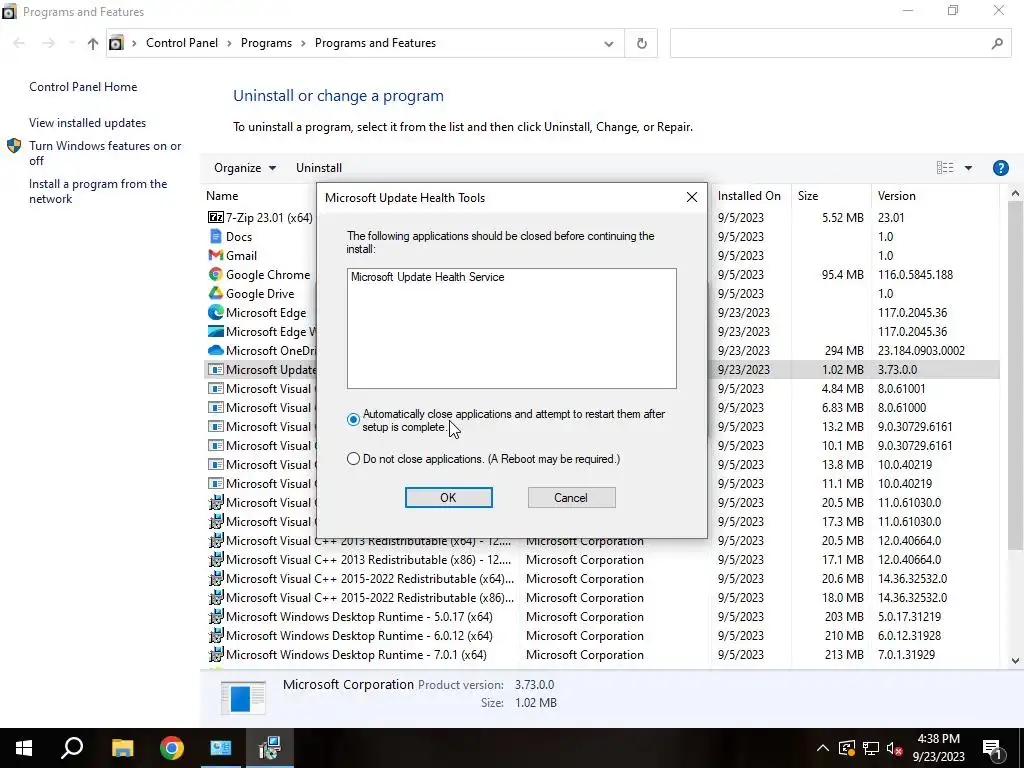The image size is (1024, 768).
Task: Click the Google Drive program icon
Action: (x=216, y=293)
